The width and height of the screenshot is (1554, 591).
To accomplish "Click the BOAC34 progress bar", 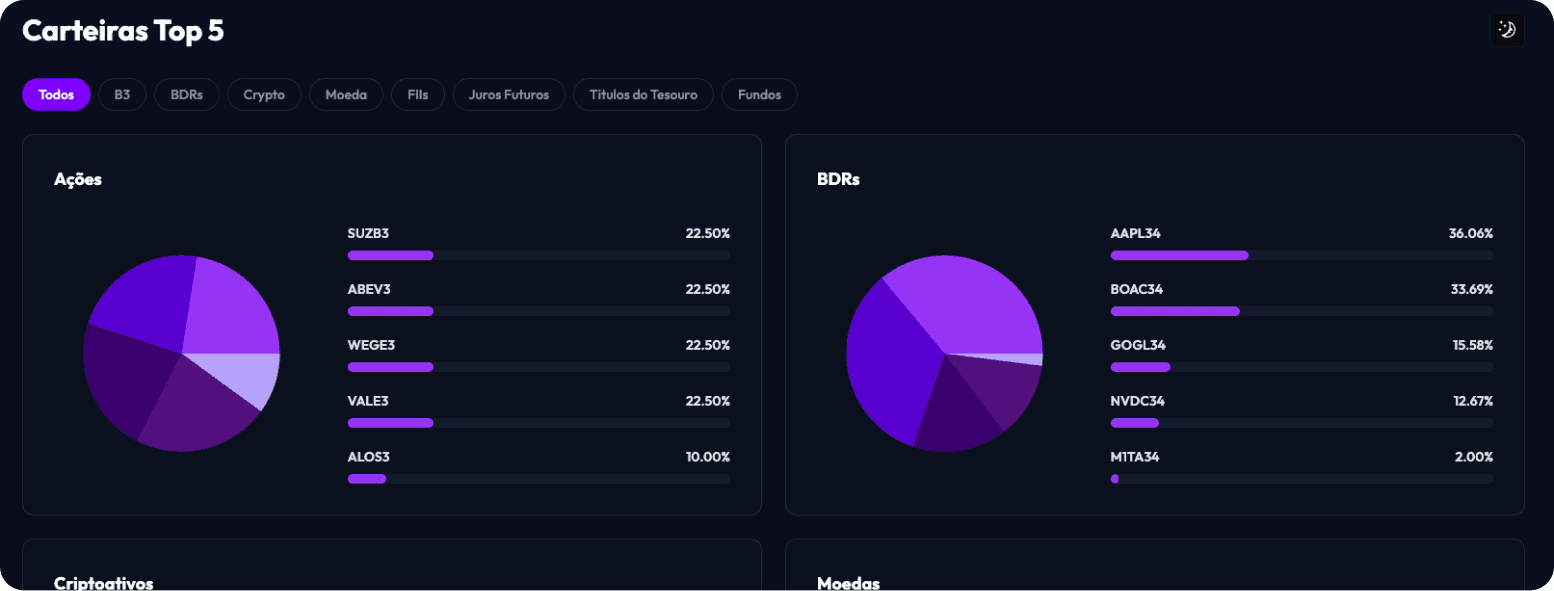I will pyautogui.click(x=1302, y=311).
